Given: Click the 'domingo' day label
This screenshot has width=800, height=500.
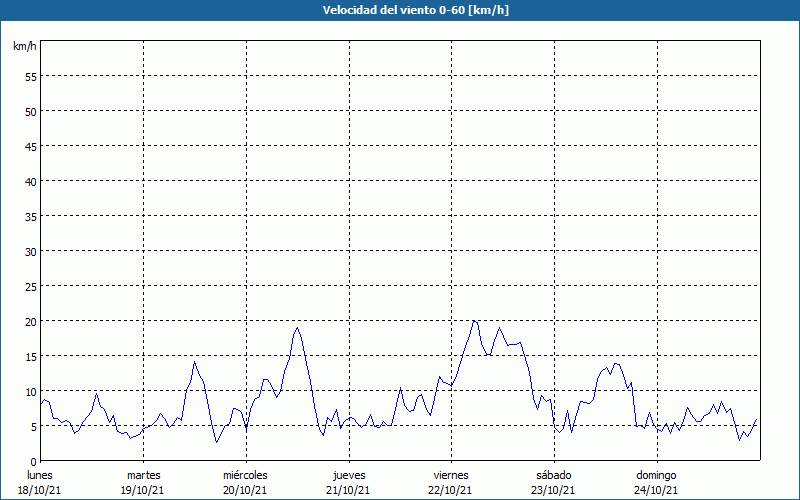Looking at the screenshot, I should point(656,475).
